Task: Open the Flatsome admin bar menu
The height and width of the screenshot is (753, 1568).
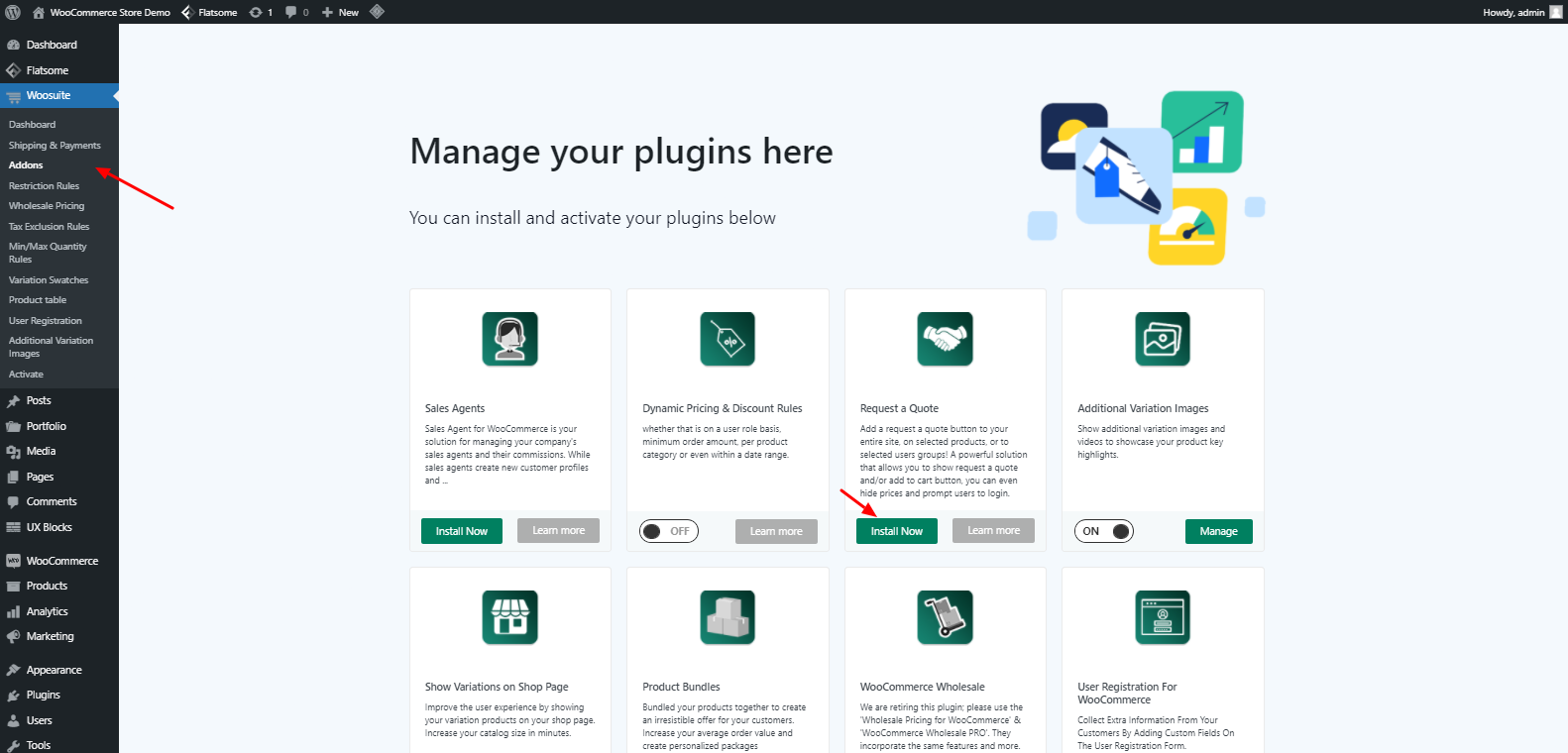Action: tap(209, 12)
